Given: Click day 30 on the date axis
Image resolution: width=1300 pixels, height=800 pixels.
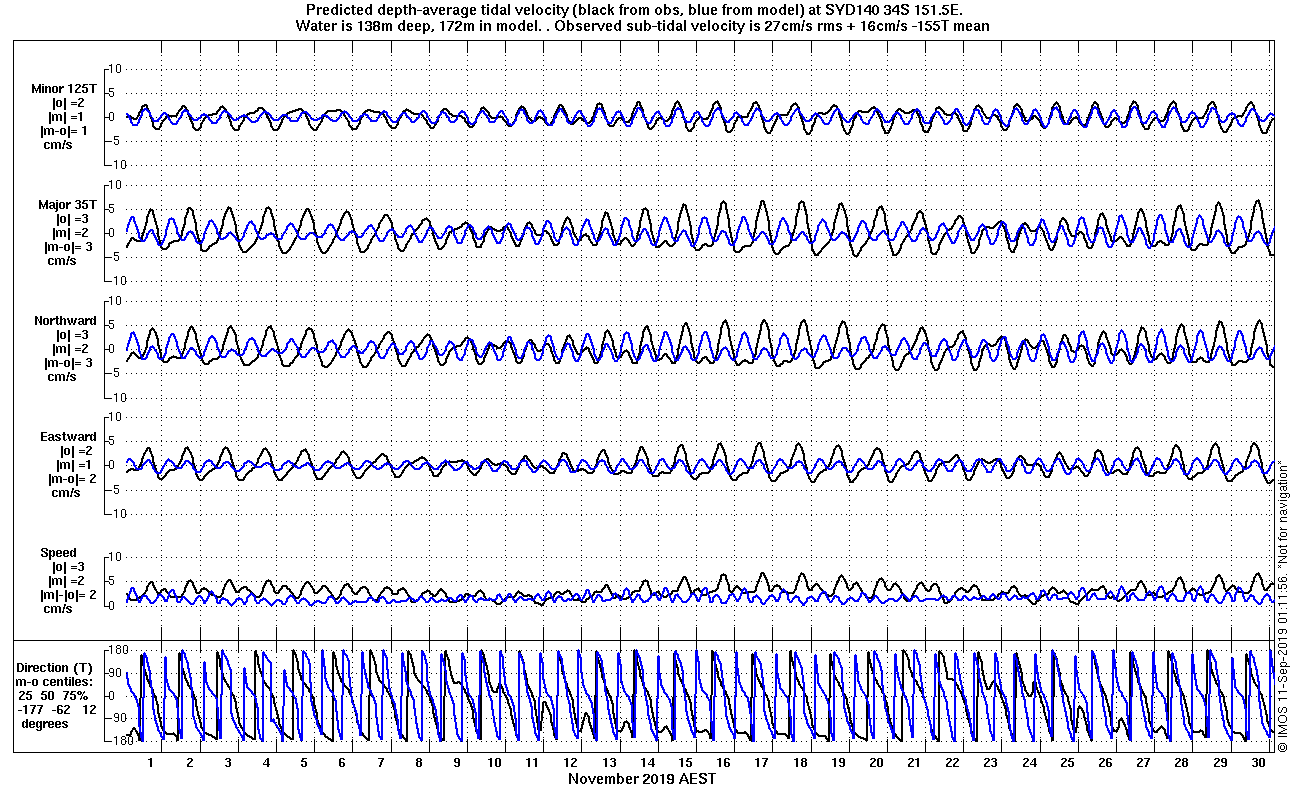Looking at the screenshot, I should (x=1259, y=762).
